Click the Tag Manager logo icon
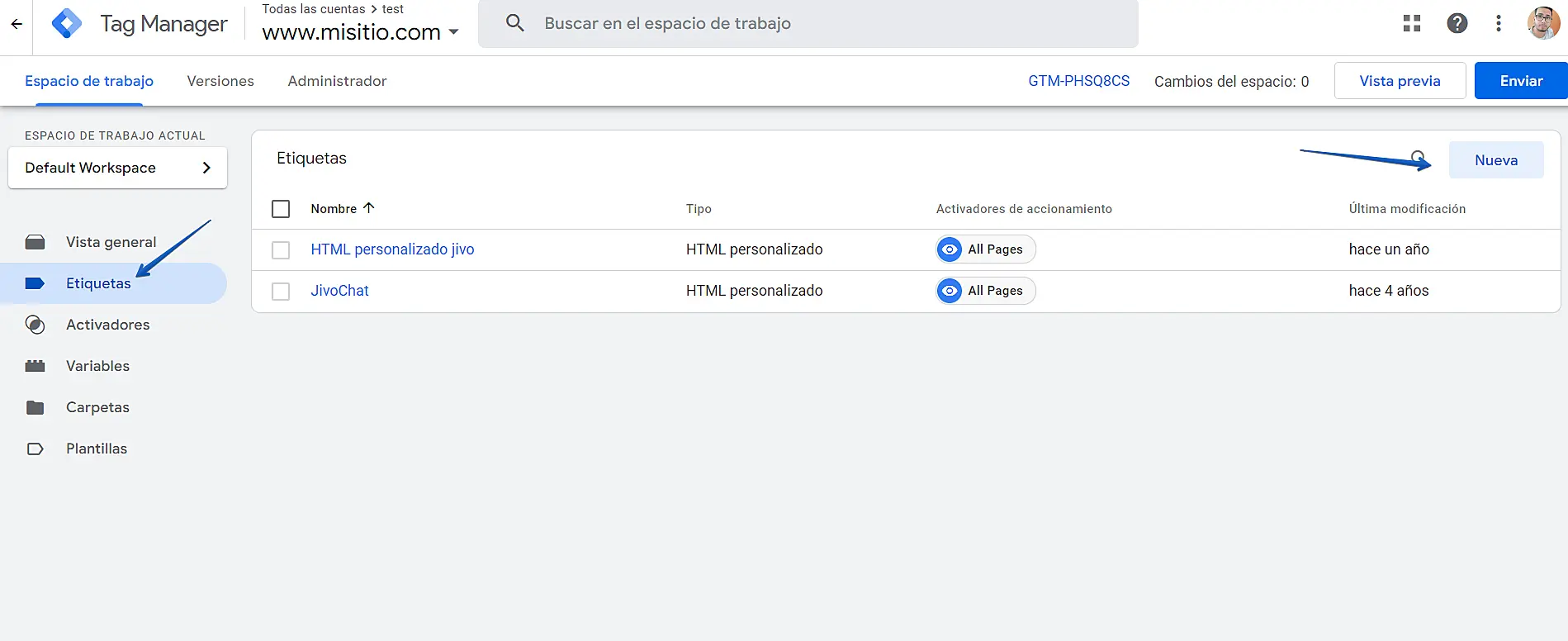This screenshot has width=1568, height=641. (x=67, y=24)
